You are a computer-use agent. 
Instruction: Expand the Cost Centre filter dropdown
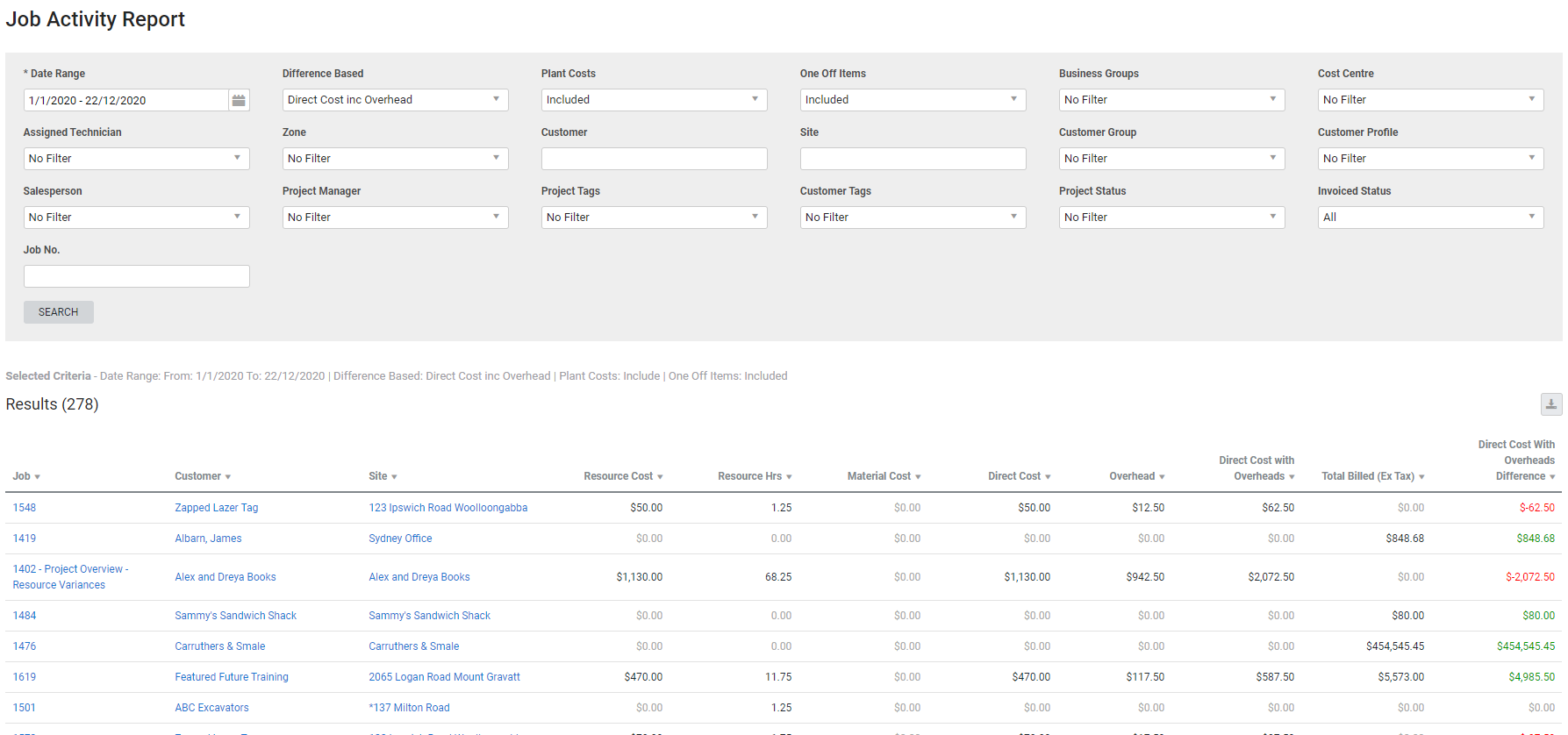pyautogui.click(x=1430, y=100)
